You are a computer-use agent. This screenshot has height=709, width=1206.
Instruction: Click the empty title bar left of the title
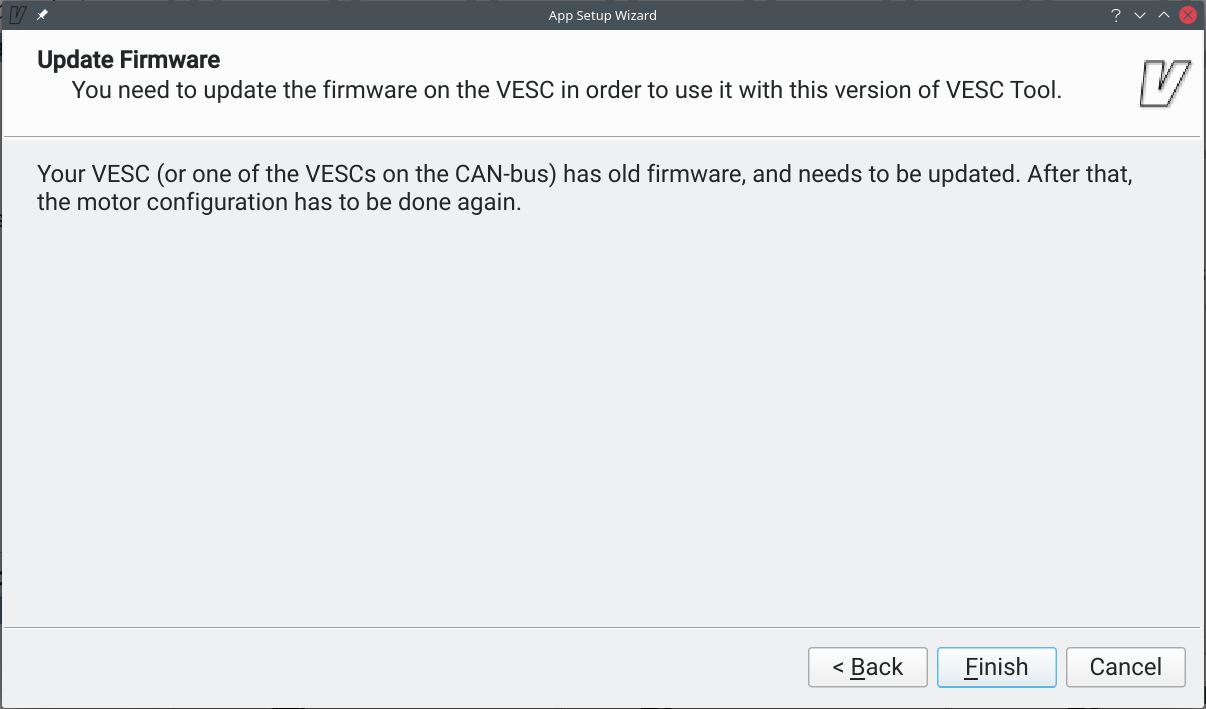(300, 15)
